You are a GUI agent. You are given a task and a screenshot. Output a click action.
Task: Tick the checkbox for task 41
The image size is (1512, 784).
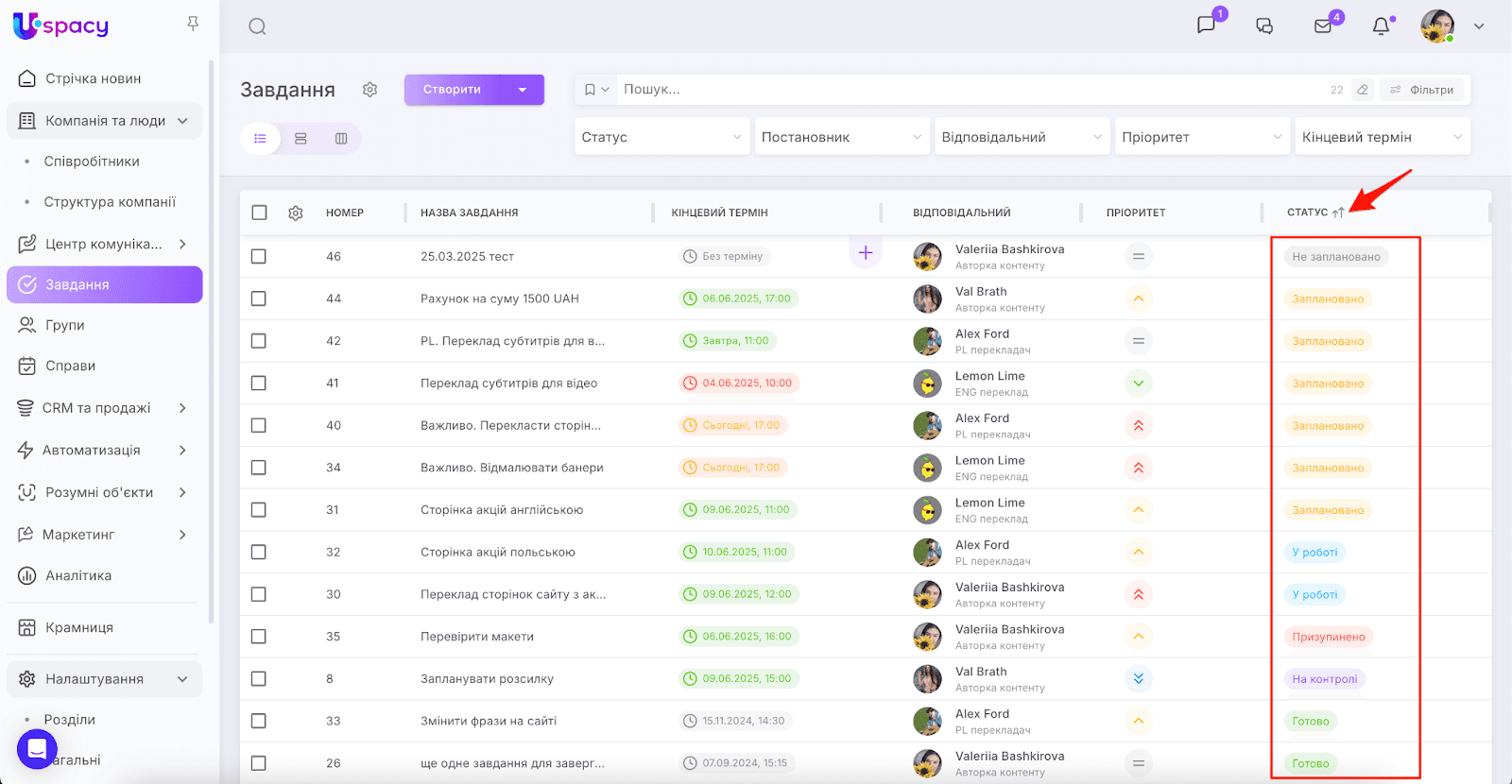pos(259,383)
